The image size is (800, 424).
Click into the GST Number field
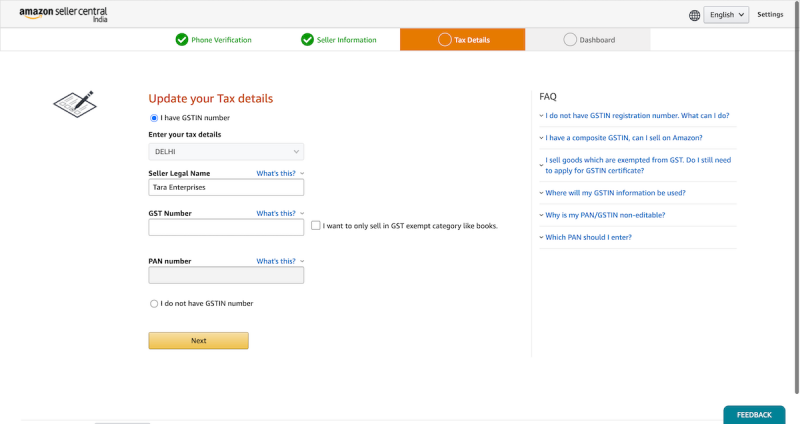[226, 228]
